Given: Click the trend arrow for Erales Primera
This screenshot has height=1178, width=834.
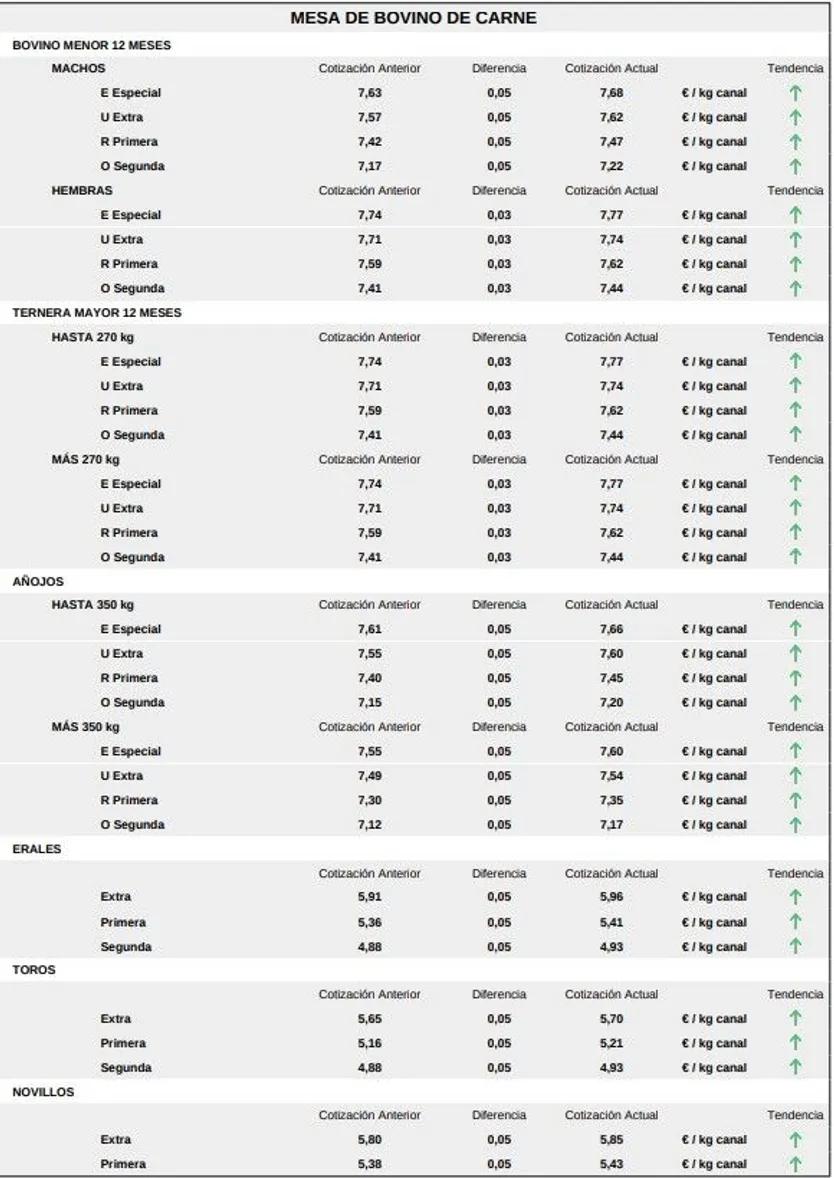Looking at the screenshot, I should click(x=795, y=922).
